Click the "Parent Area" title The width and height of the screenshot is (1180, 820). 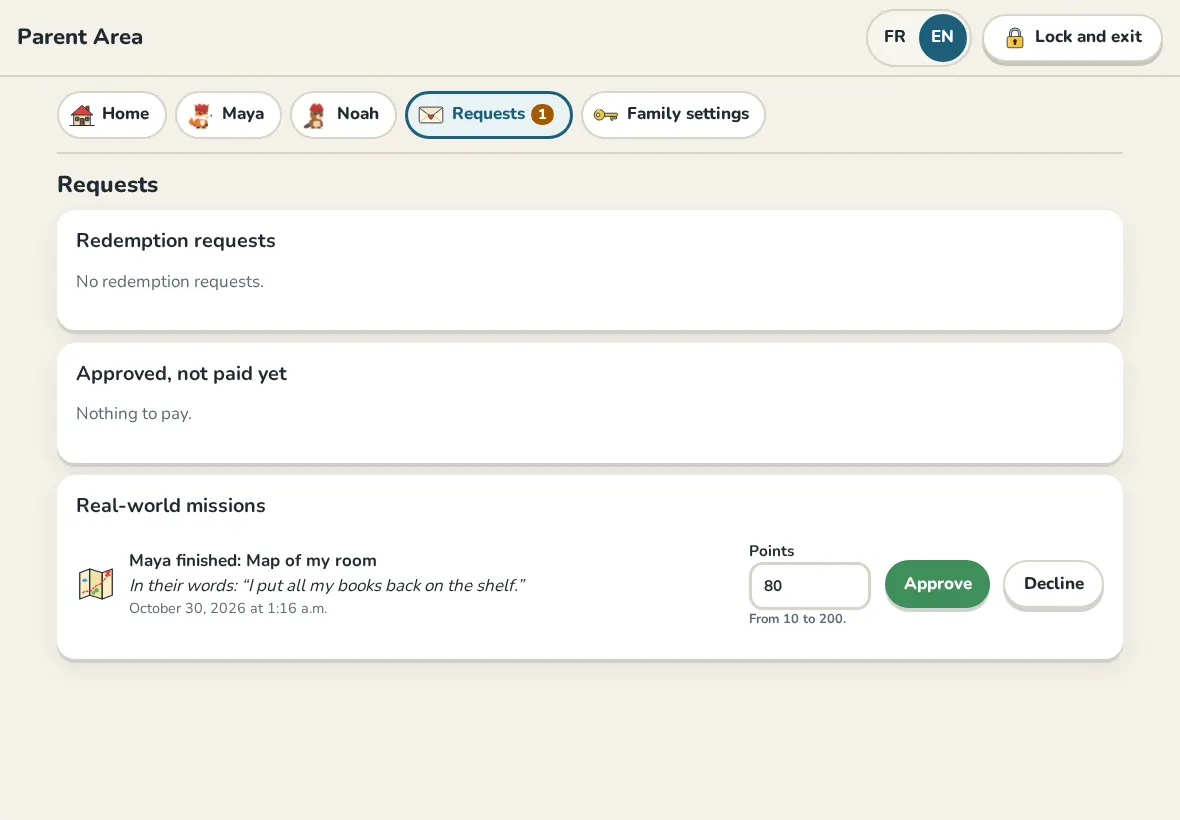80,37
